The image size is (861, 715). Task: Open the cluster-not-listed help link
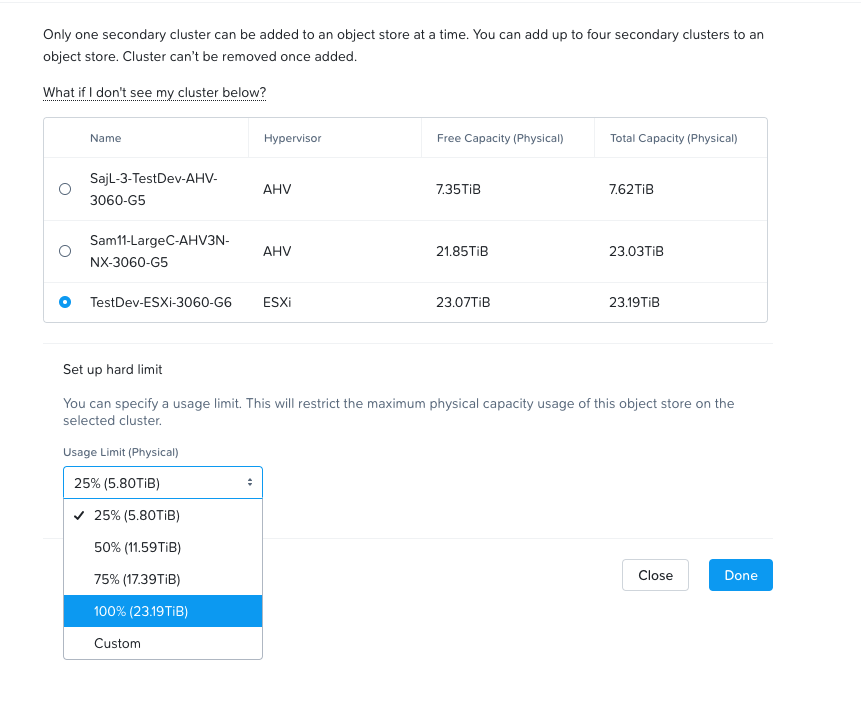154,93
